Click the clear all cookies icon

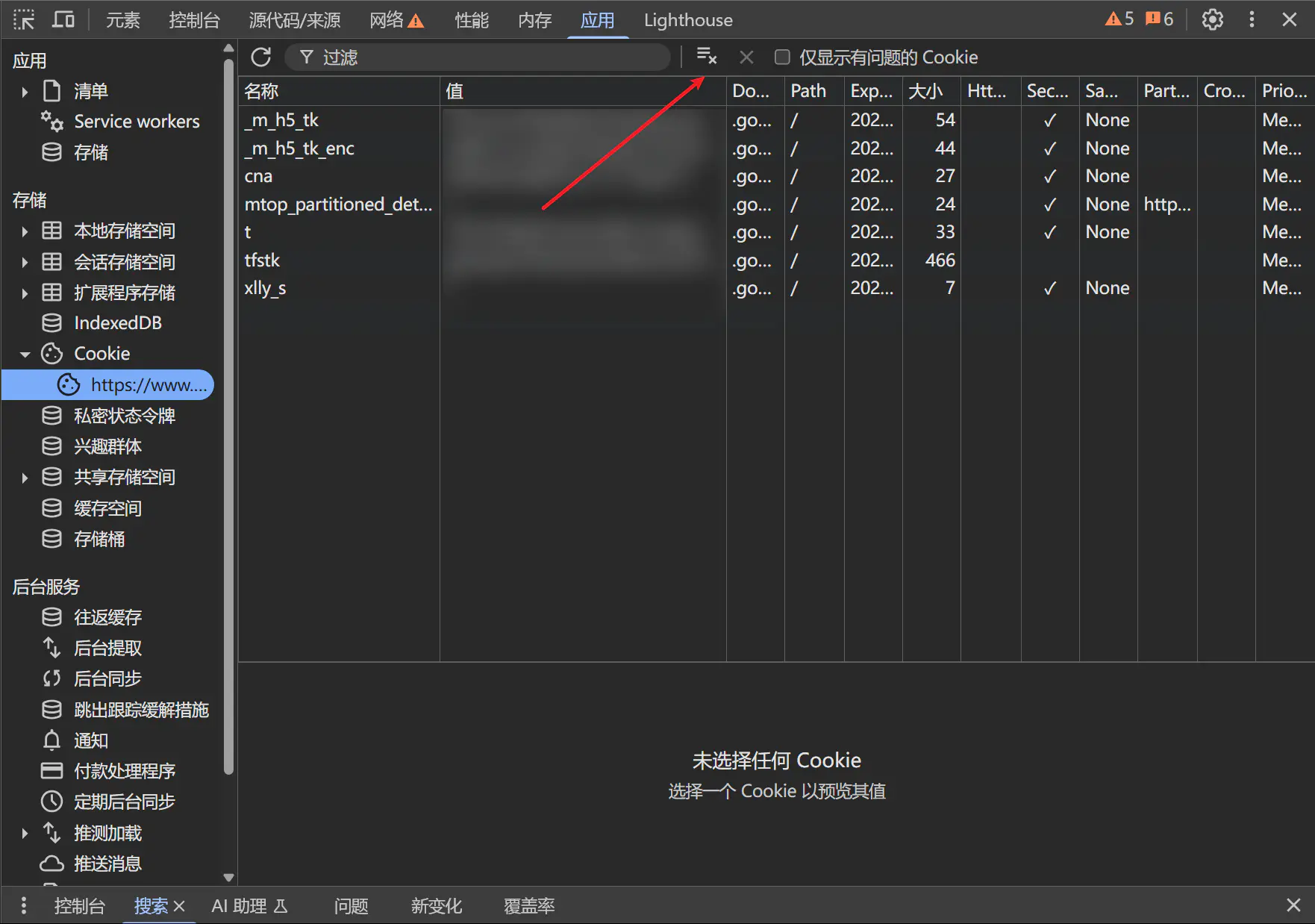706,57
